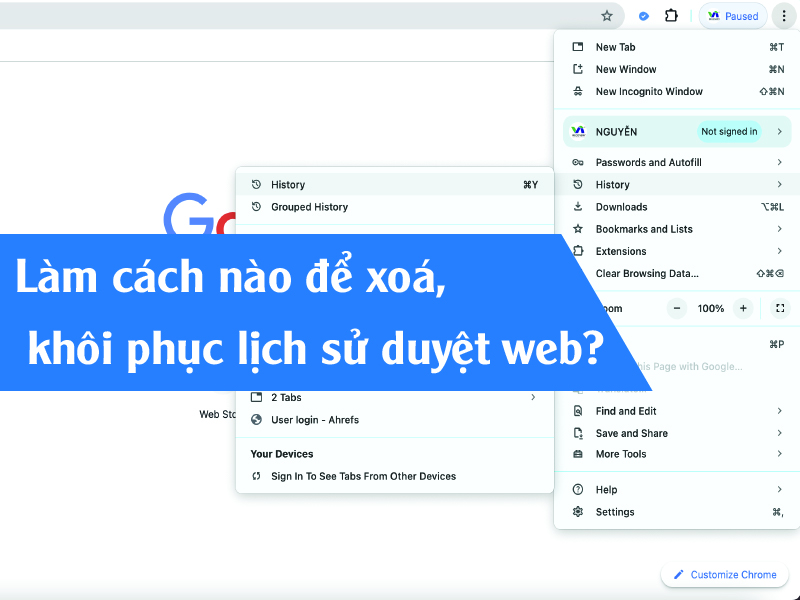Click the More Tools toolbox icon
This screenshot has width=800, height=600.
(578, 454)
